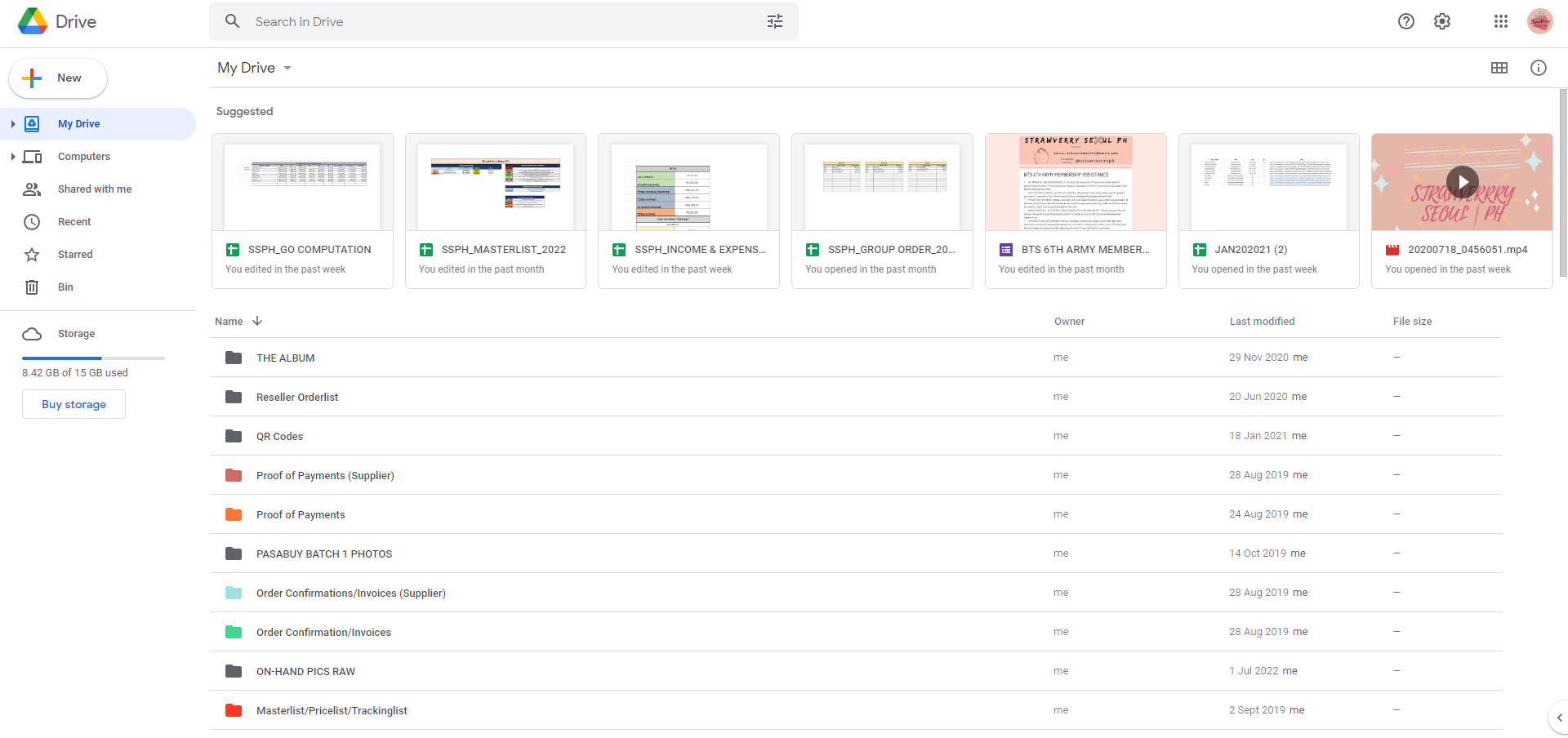This screenshot has height=738, width=1568.
Task: Select the red Masterlist/Pricelist/Trackinglist folder icon
Action: click(x=234, y=710)
